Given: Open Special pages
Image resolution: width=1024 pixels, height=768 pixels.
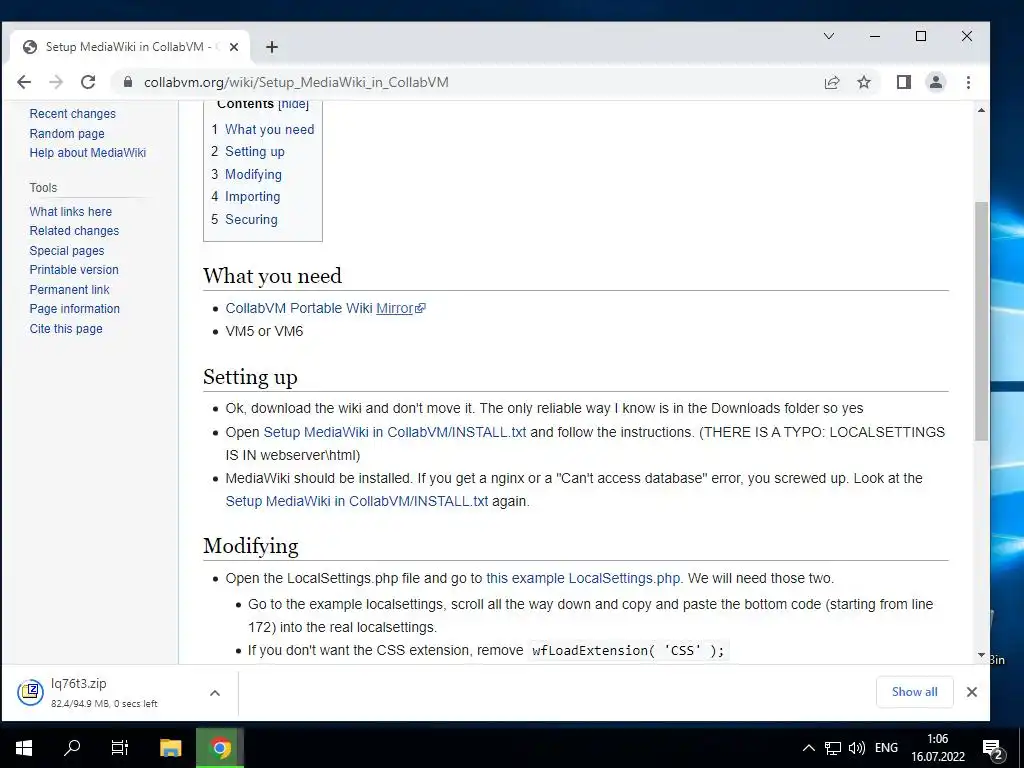Looking at the screenshot, I should tap(67, 251).
